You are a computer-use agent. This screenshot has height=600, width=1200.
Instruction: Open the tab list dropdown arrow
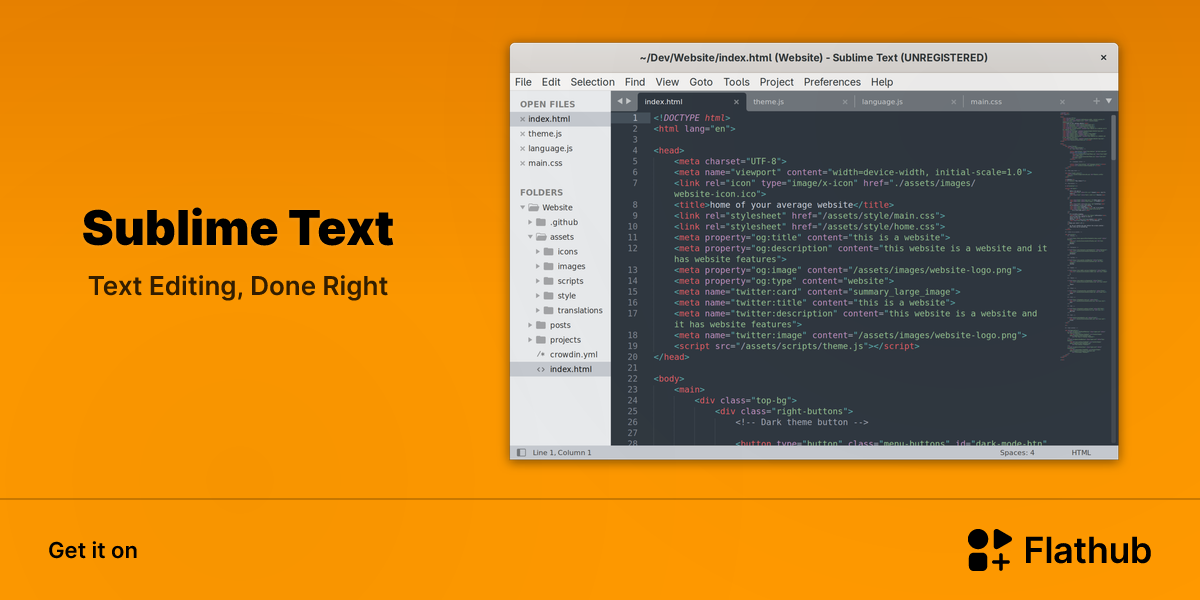click(x=1108, y=101)
